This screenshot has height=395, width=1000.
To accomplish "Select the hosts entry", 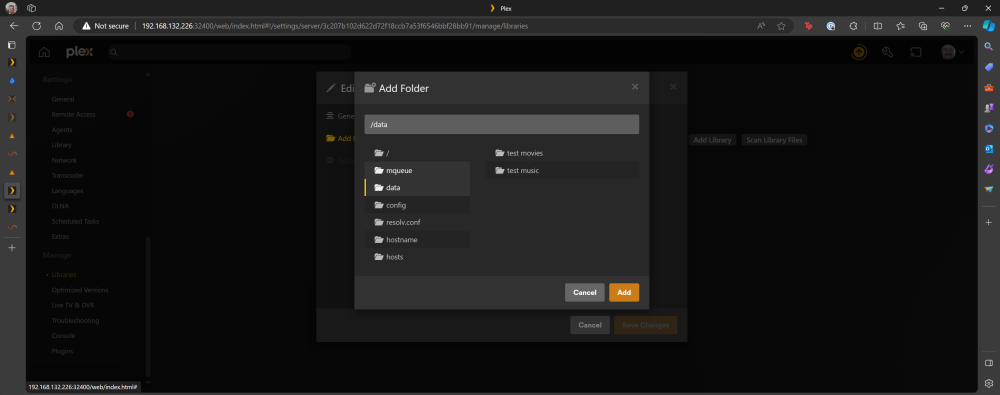I will tap(417, 257).
